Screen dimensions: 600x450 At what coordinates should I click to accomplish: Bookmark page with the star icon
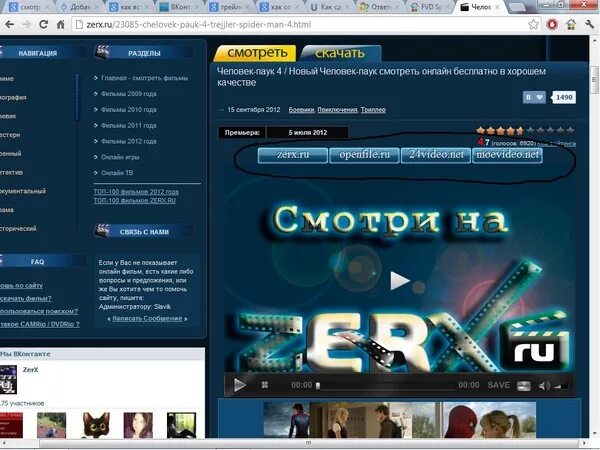click(533, 24)
